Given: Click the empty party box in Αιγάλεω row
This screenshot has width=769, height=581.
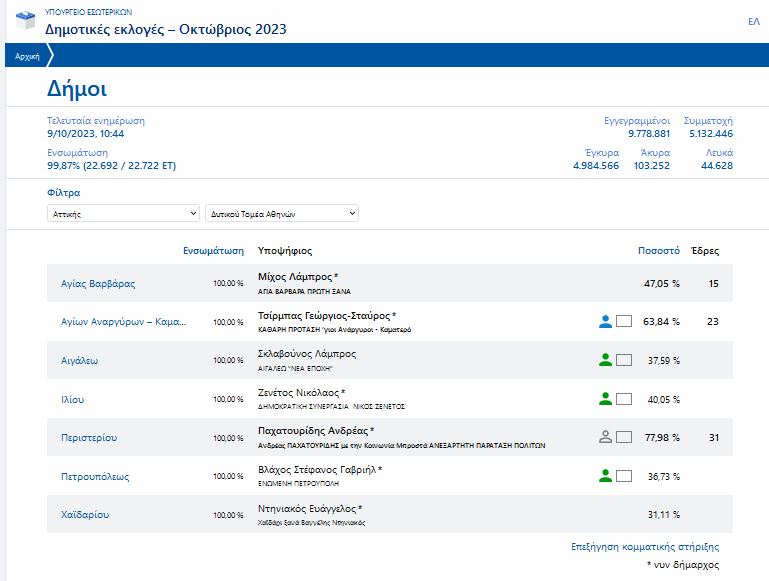Looking at the screenshot, I should (624, 360).
